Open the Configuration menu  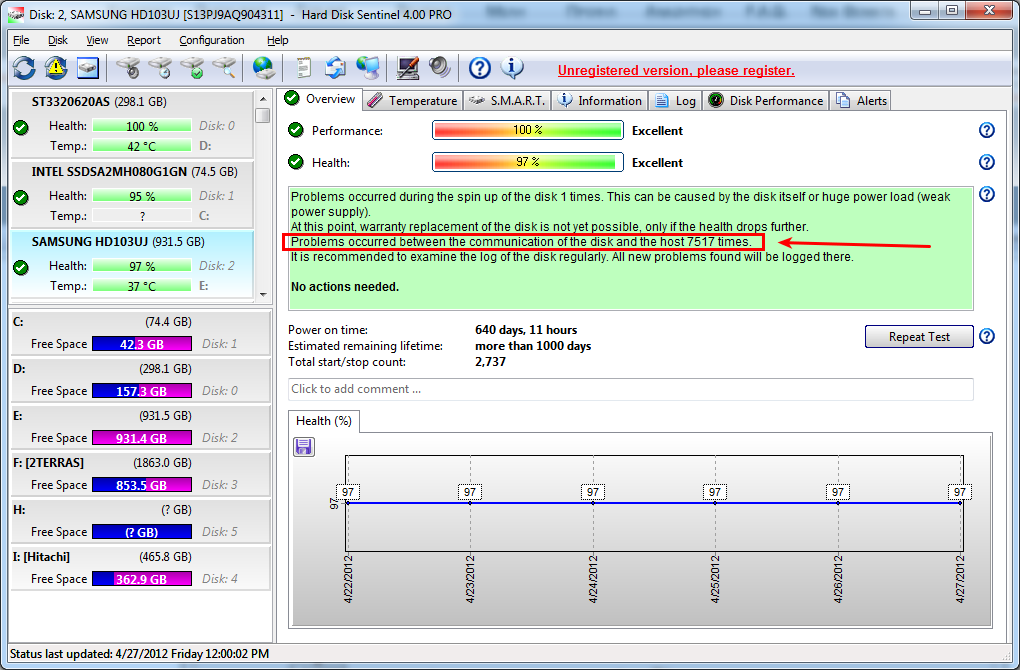[x=212, y=40]
